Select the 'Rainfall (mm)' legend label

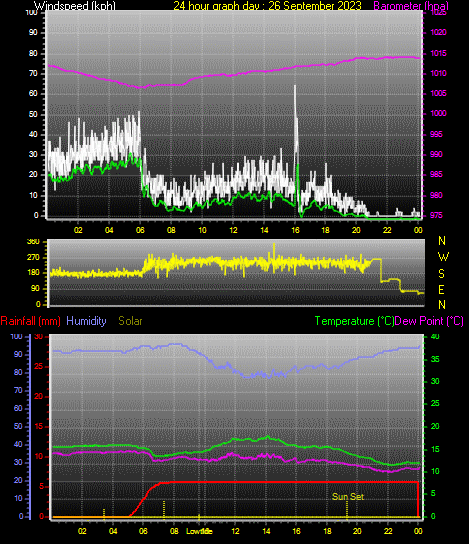[x=31, y=321]
